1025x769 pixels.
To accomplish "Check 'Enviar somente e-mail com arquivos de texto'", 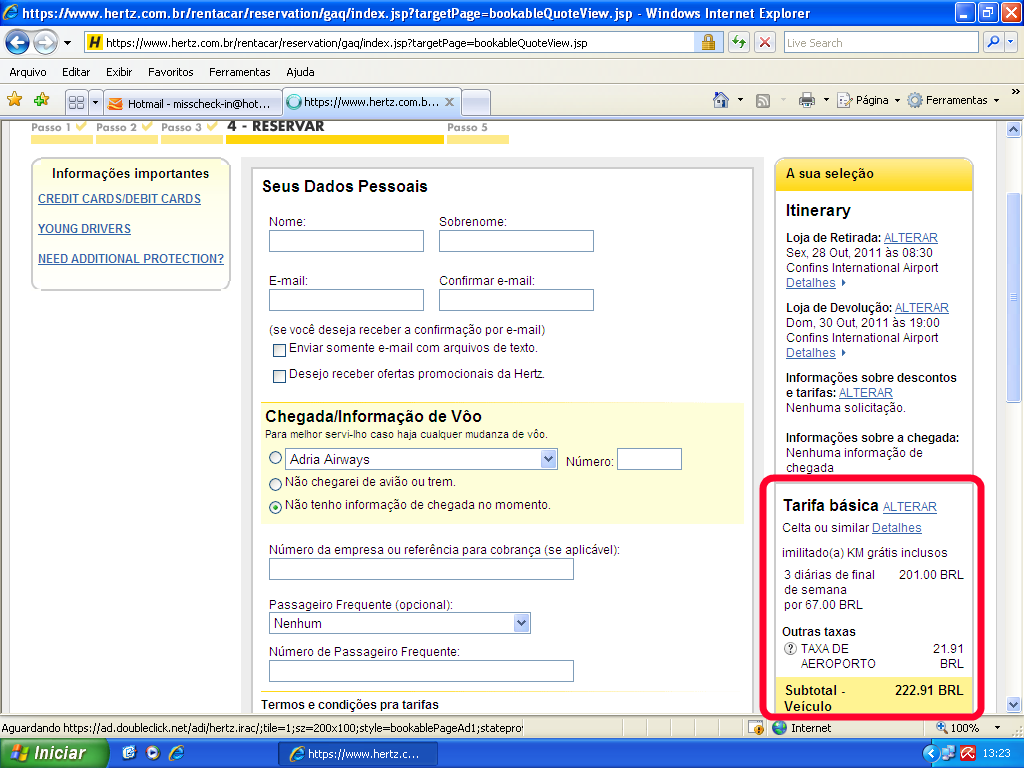I will pyautogui.click(x=279, y=350).
